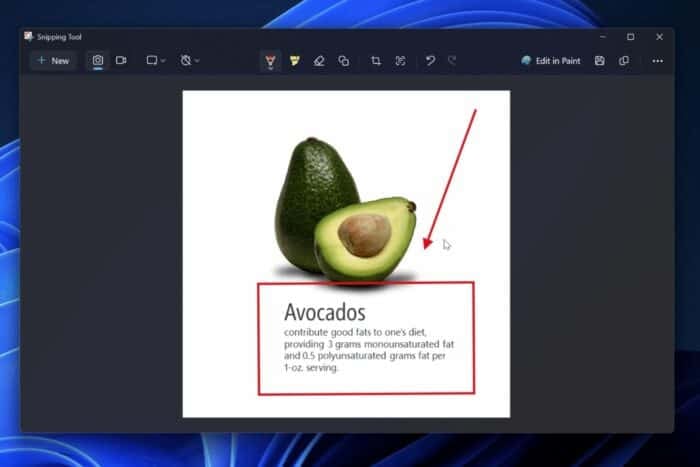Open the See more three-dots menu
This screenshot has width=700, height=467.
(657, 61)
